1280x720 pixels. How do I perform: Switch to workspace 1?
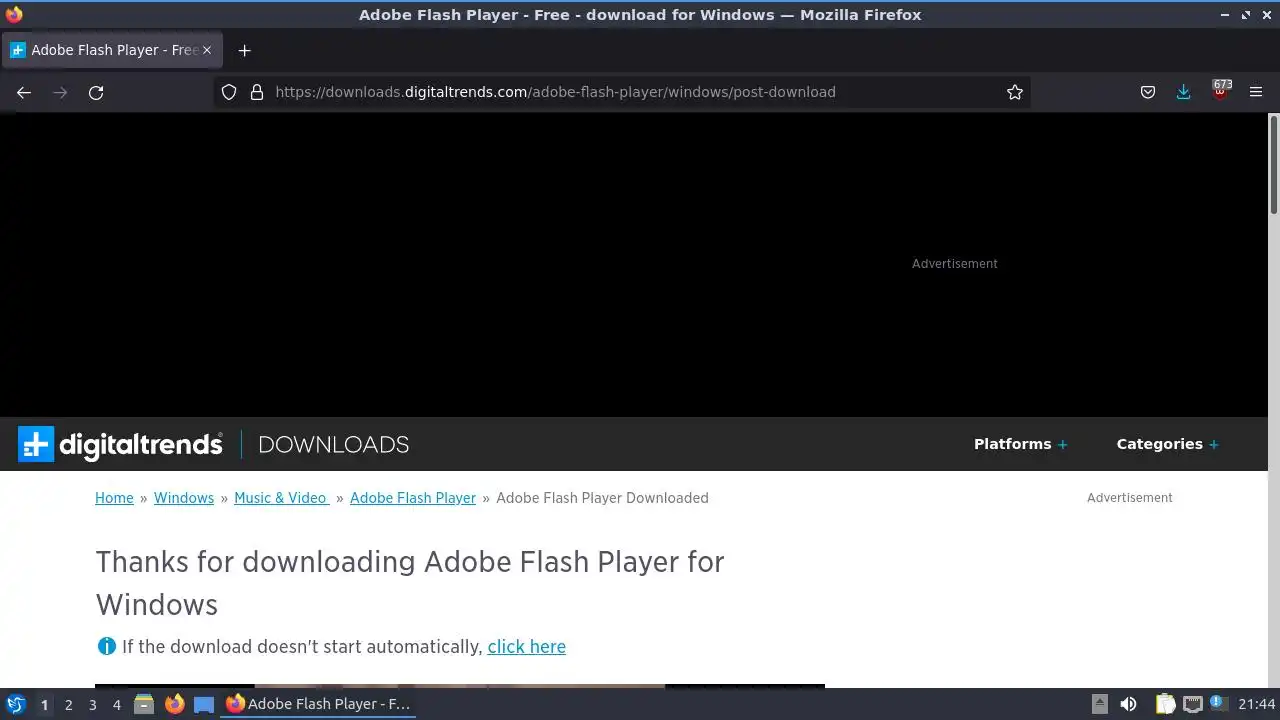[x=44, y=705]
